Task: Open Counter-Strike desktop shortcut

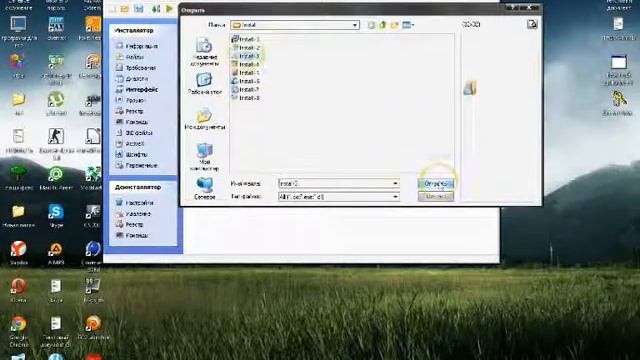Action: pyautogui.click(x=56, y=144)
